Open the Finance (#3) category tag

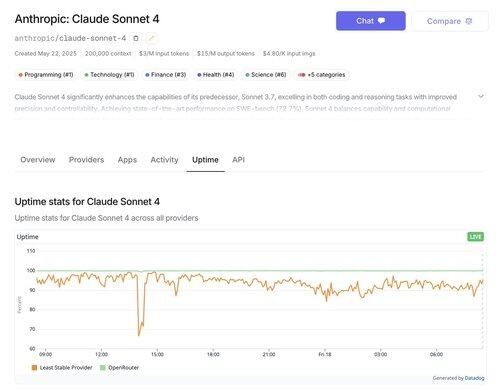166,75
